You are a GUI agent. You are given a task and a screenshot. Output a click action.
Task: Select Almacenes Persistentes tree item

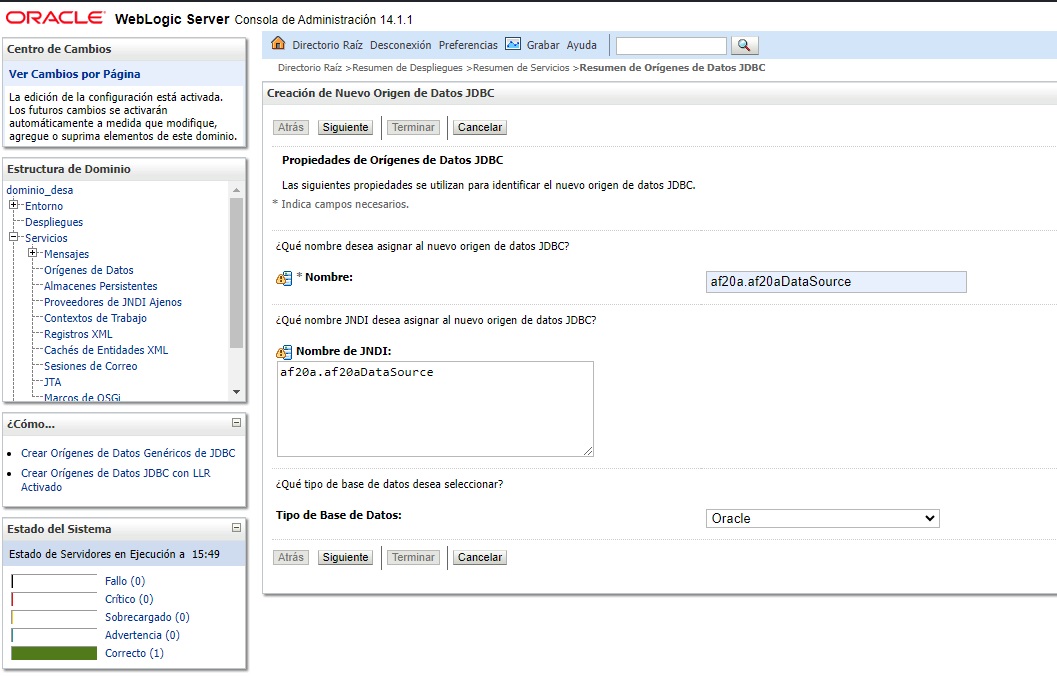click(100, 286)
